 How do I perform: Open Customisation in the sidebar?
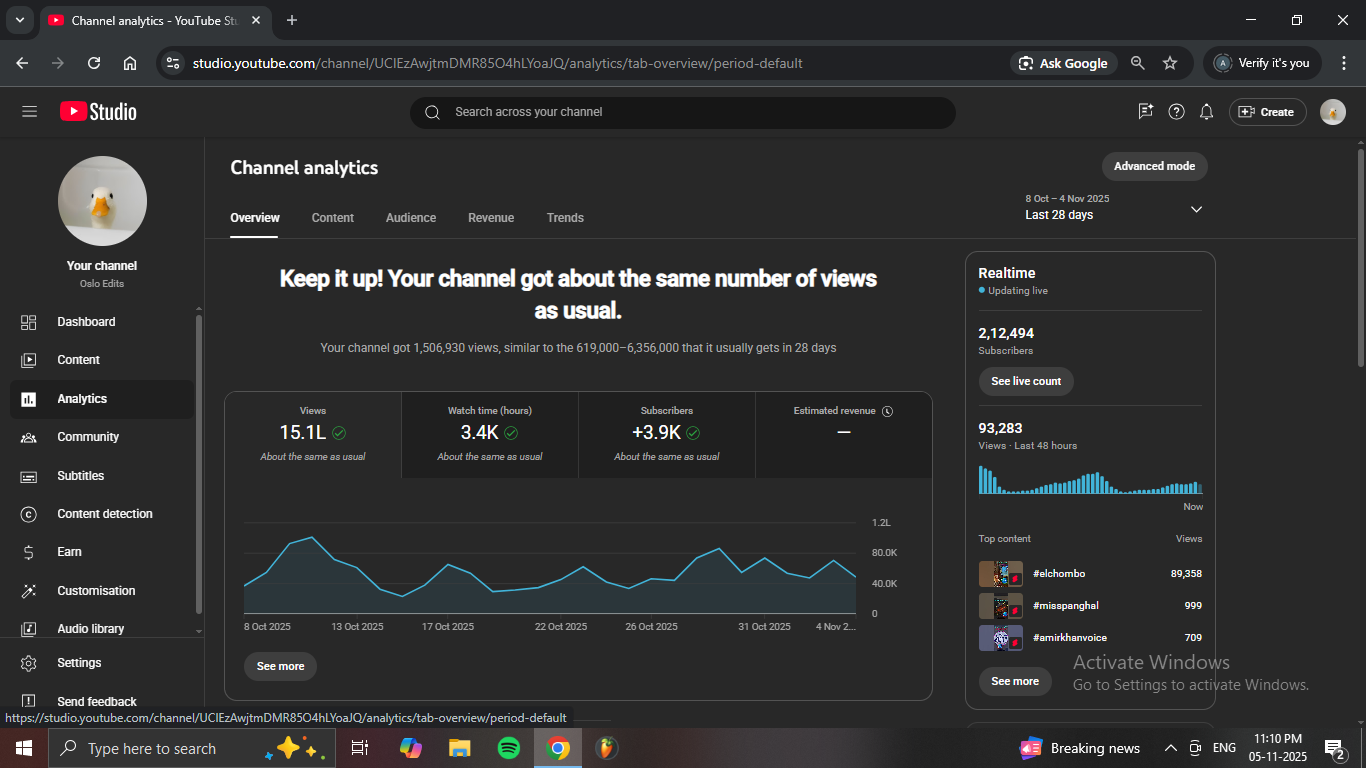pos(95,591)
